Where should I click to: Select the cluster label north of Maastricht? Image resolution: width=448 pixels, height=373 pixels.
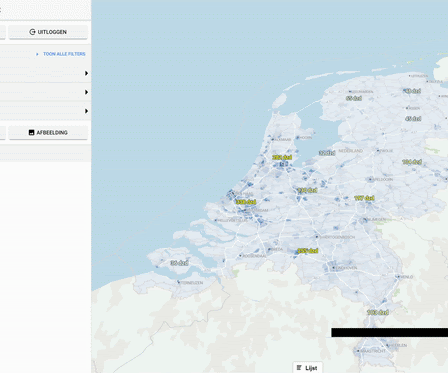point(378,312)
